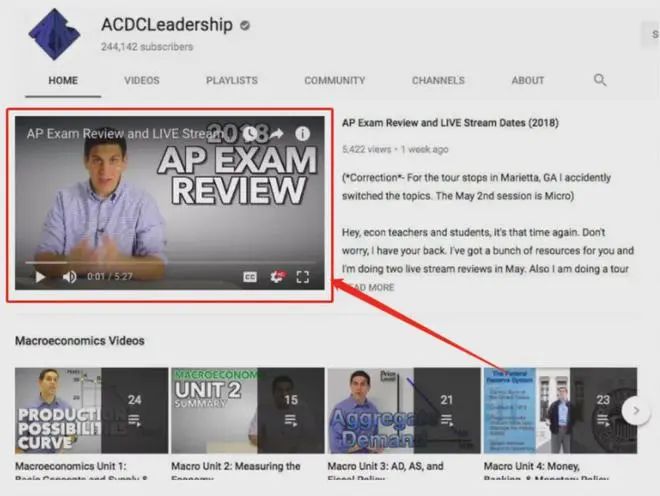
Task: Mute the video with the speaker icon
Action: click(69, 277)
